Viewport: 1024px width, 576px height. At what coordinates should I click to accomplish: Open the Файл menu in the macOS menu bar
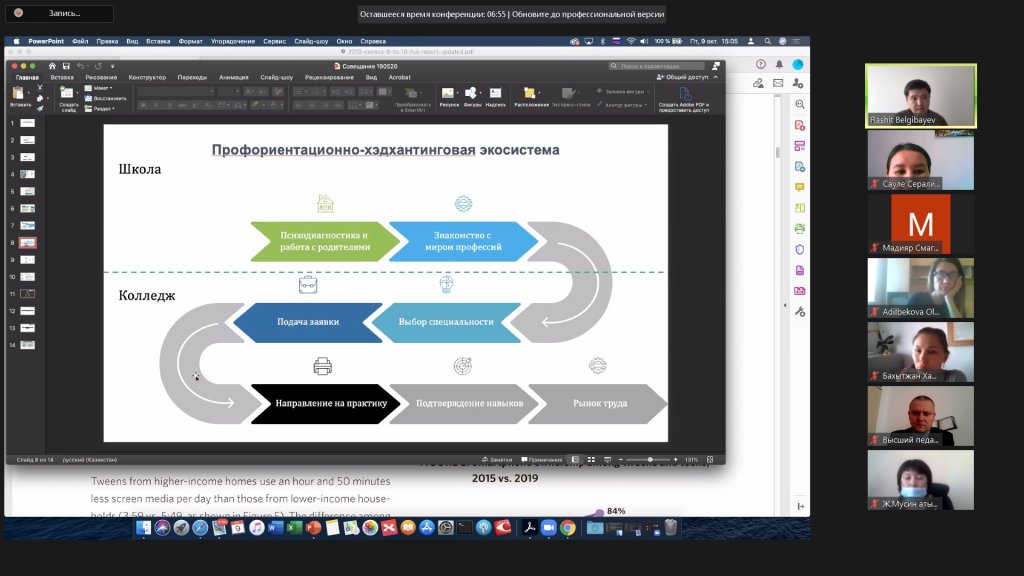(x=80, y=41)
